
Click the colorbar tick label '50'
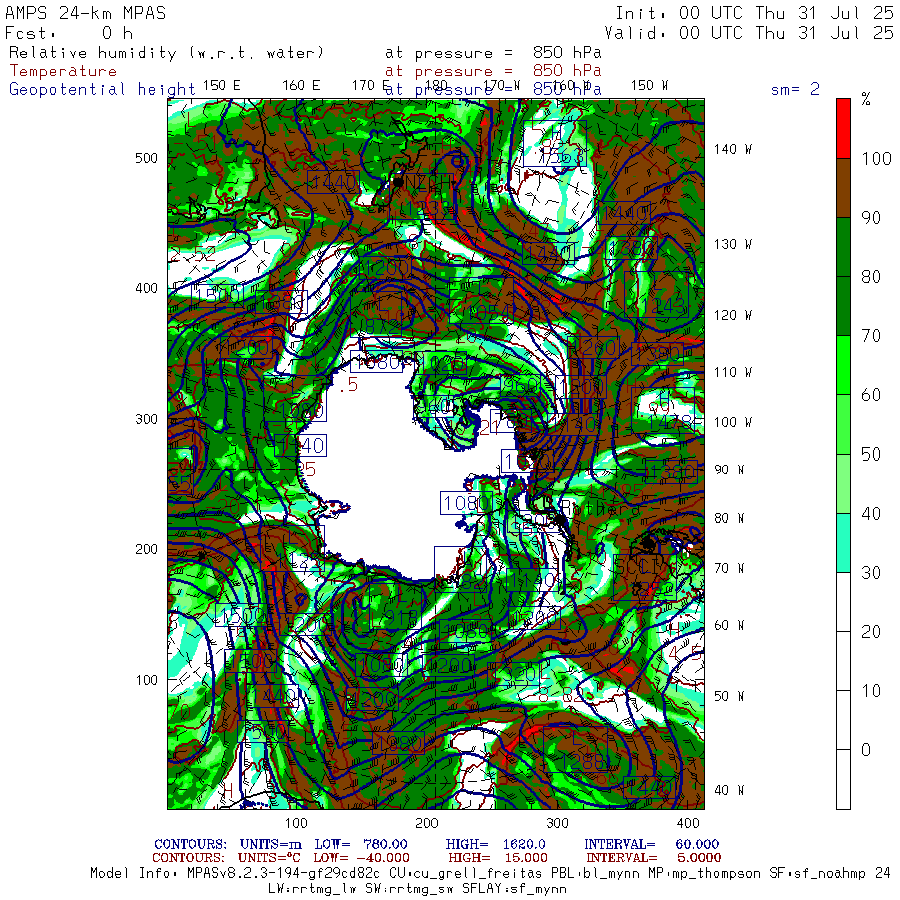[871, 455]
